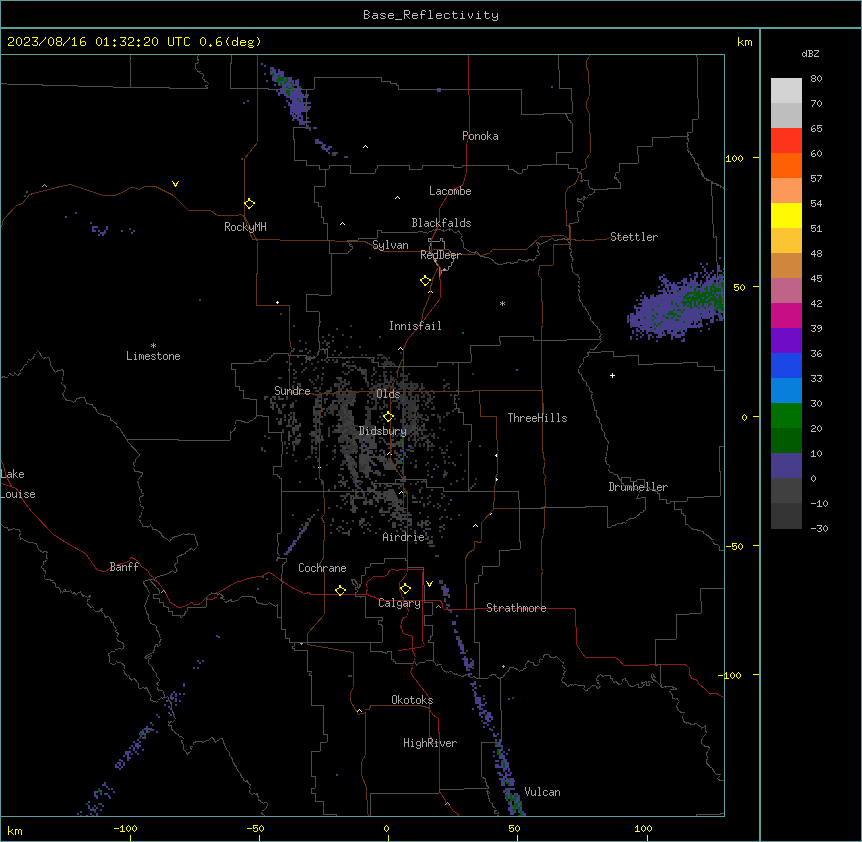Click the Olds town label

(388, 394)
